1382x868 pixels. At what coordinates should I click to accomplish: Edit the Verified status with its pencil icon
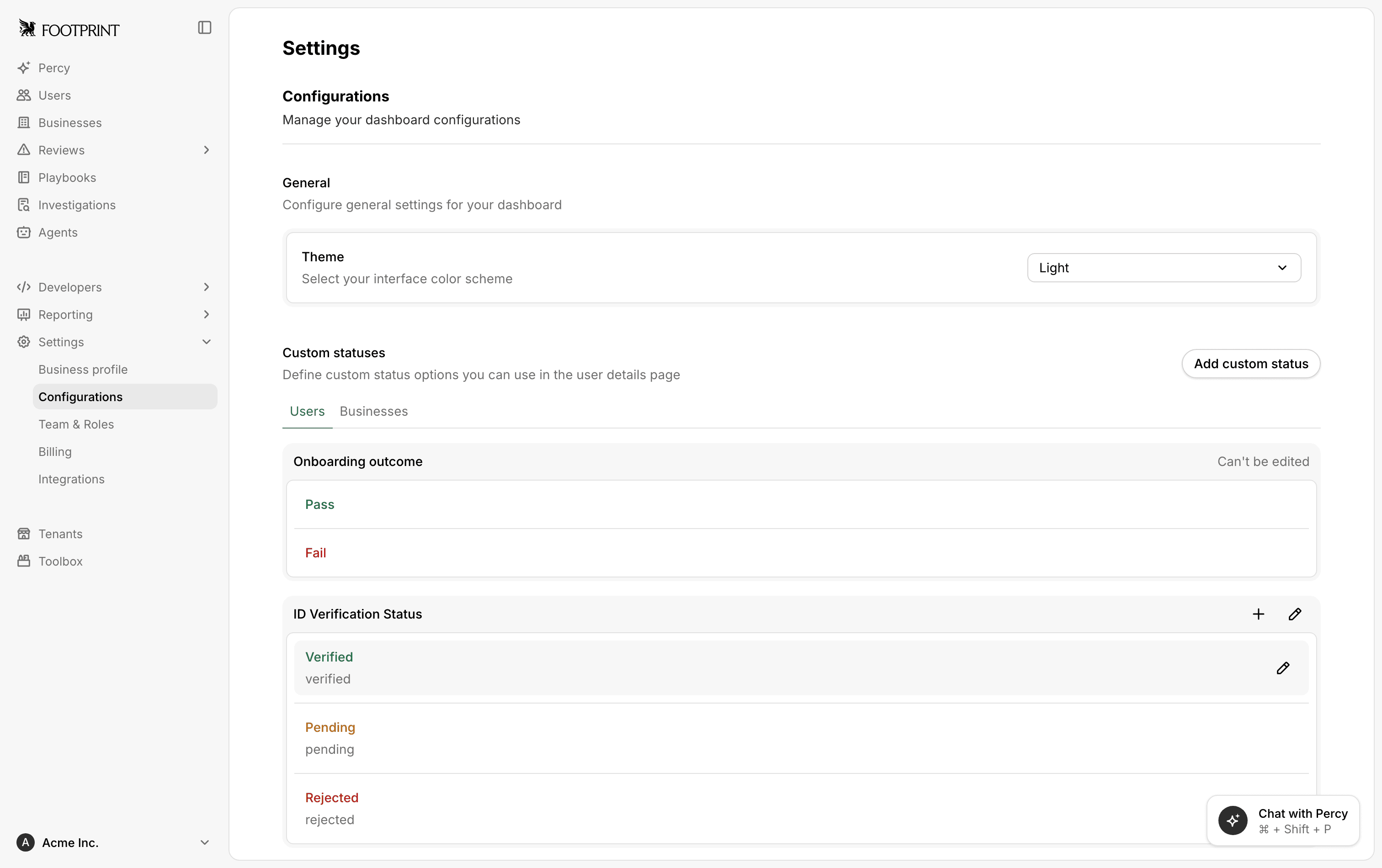[x=1283, y=668]
